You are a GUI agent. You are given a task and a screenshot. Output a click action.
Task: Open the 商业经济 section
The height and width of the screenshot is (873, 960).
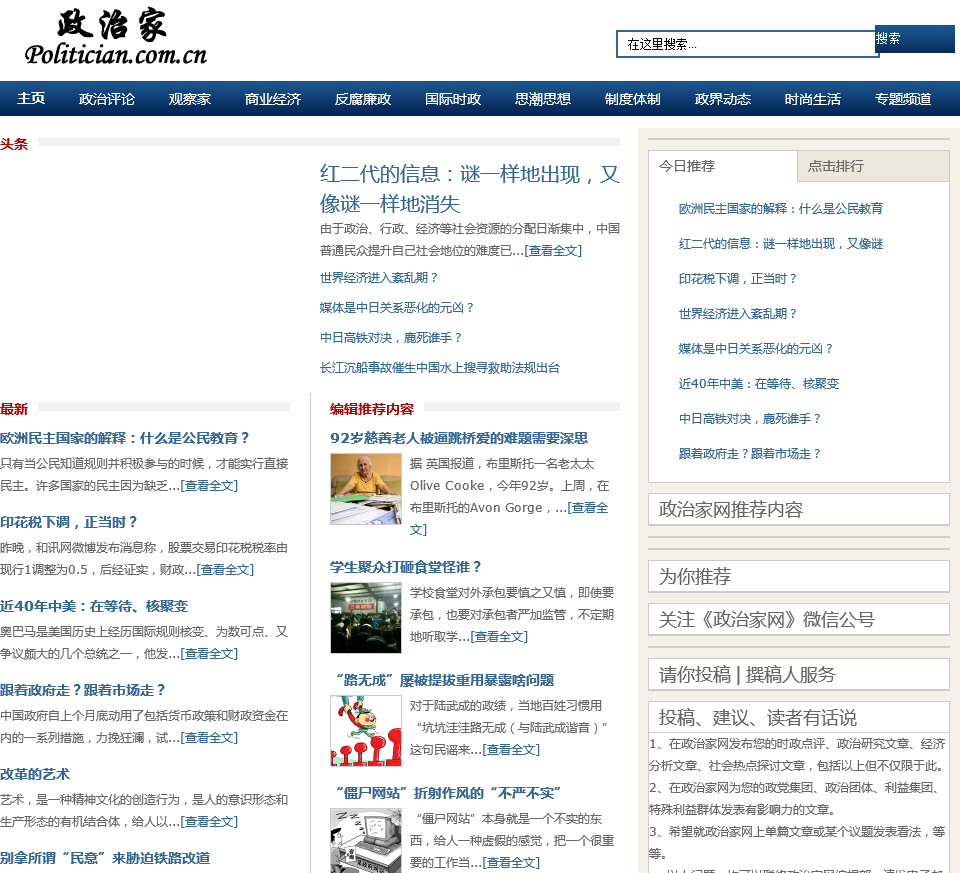(x=273, y=99)
